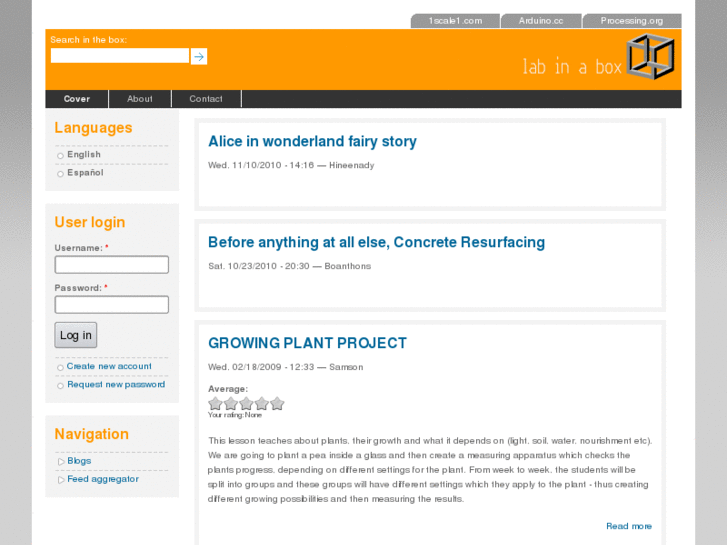
Task: Give the plant project three stars
Action: [246, 404]
